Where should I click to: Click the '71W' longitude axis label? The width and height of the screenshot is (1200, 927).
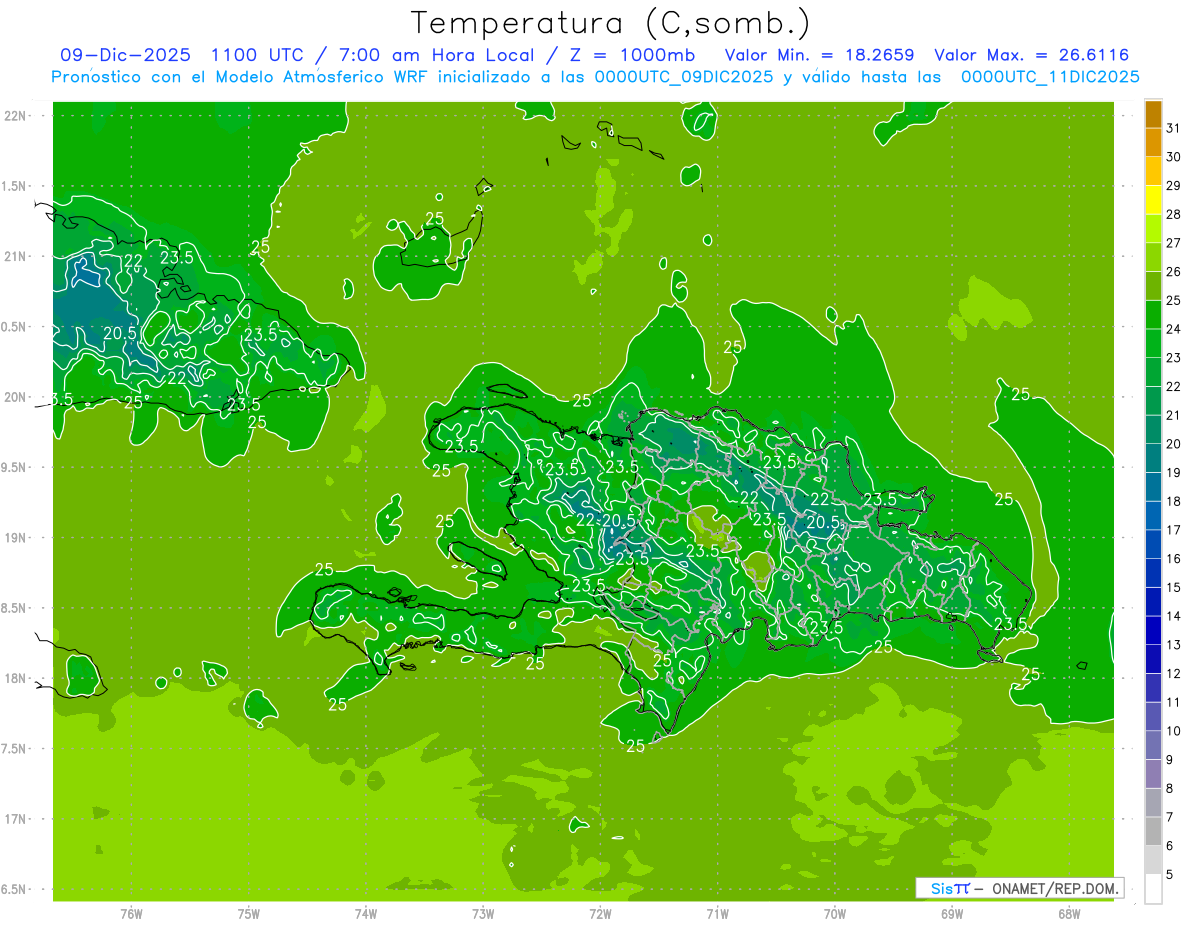pos(718,914)
